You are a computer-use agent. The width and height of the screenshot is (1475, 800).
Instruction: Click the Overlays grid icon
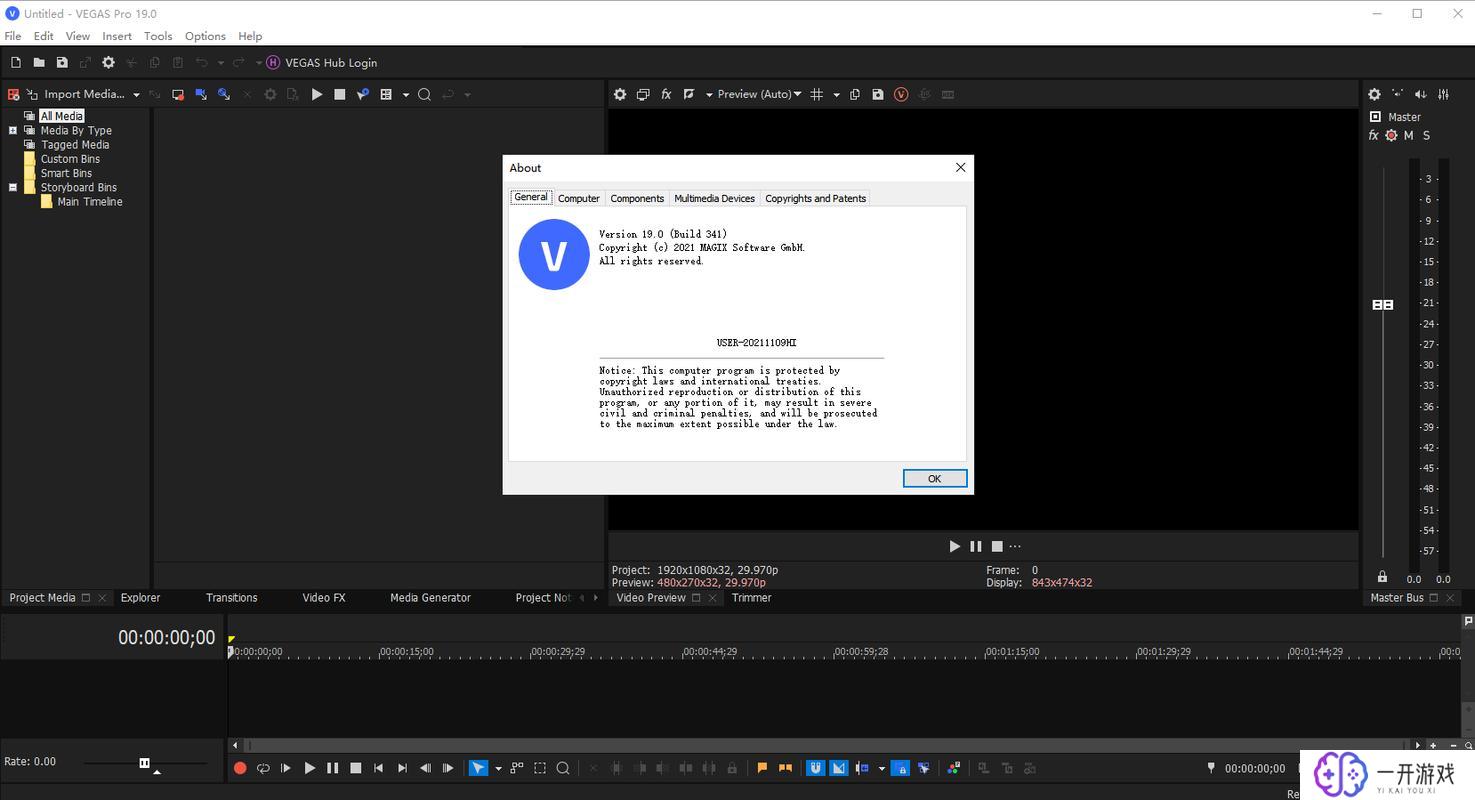(x=817, y=94)
